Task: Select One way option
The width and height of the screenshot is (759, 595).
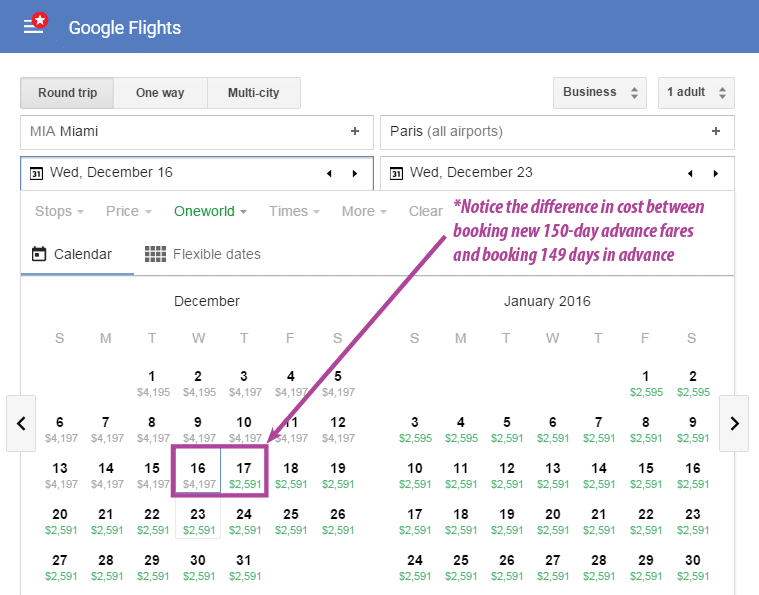Action: point(160,92)
